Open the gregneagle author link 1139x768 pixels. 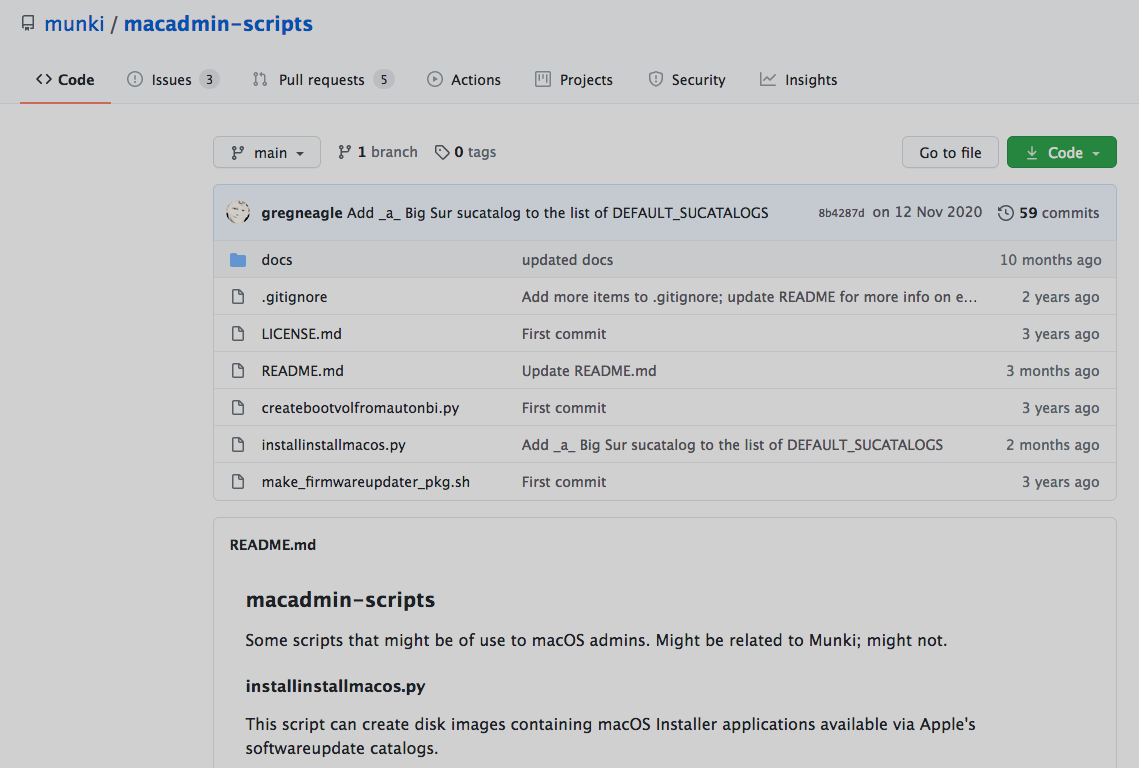(301, 213)
